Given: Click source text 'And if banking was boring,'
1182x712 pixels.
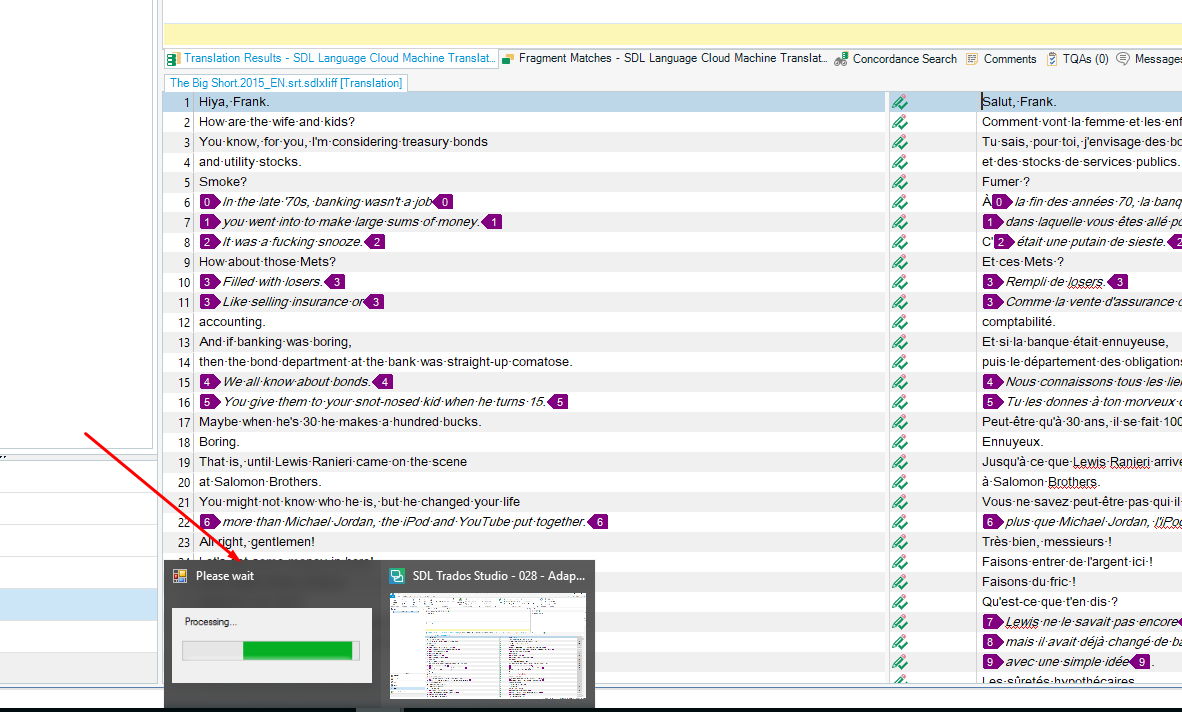Looking at the screenshot, I should point(275,342).
